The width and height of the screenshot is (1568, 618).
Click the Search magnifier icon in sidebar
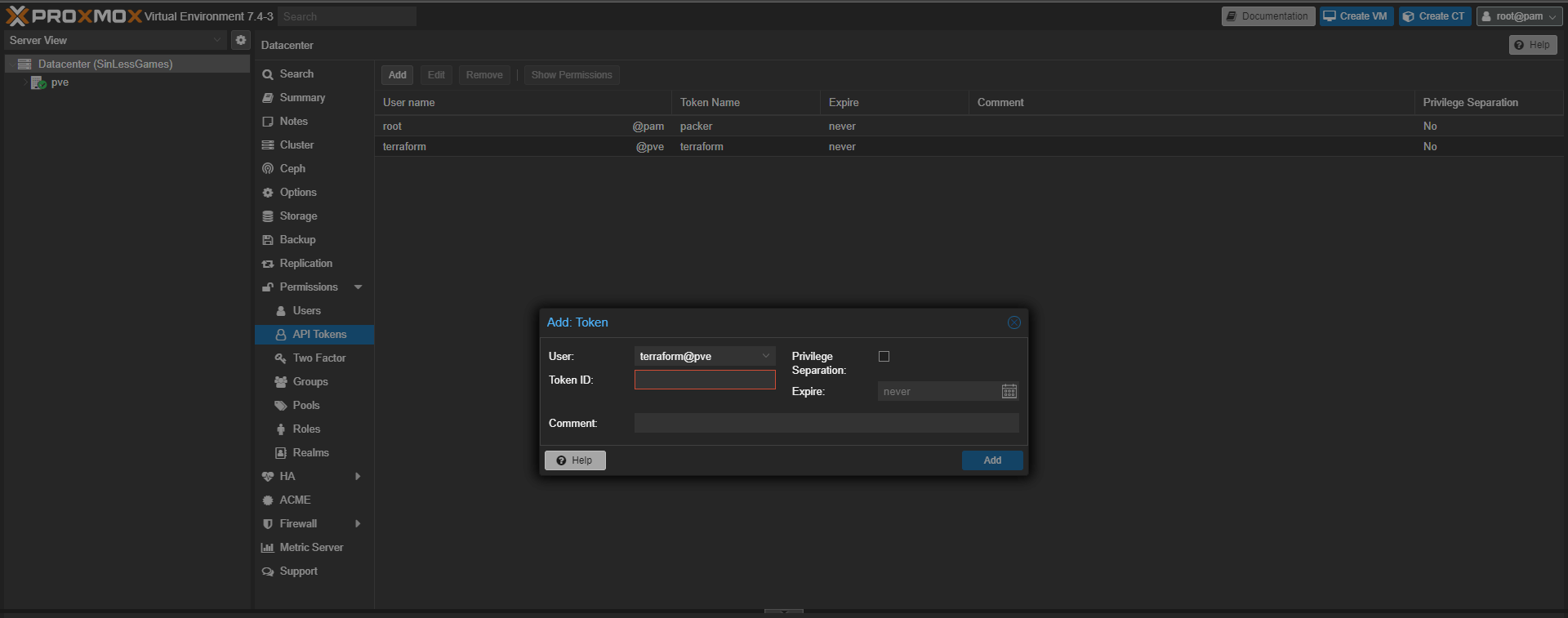pyautogui.click(x=268, y=74)
